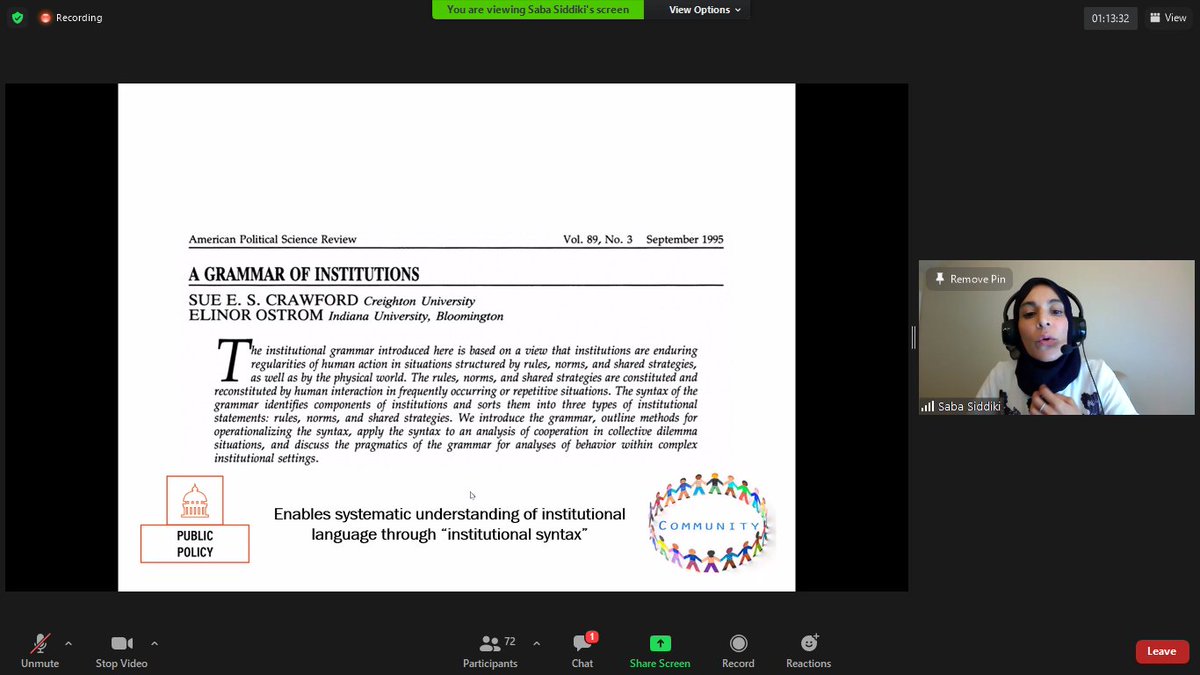
Task: Click the red chat notification badge
Action: point(592,637)
